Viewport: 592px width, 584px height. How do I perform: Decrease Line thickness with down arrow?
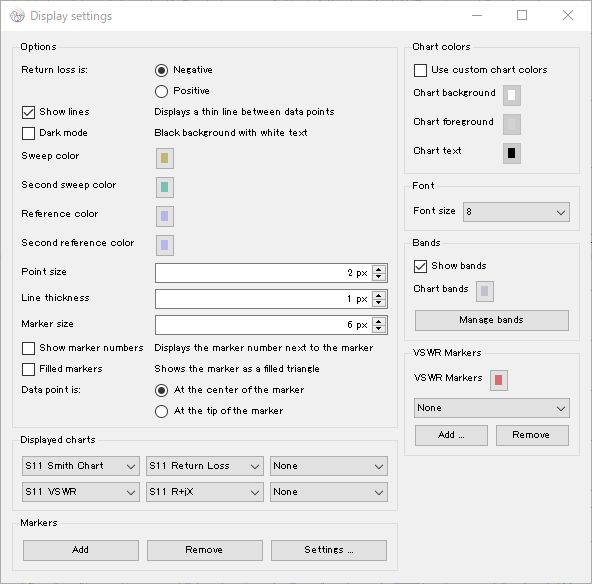pos(379,303)
